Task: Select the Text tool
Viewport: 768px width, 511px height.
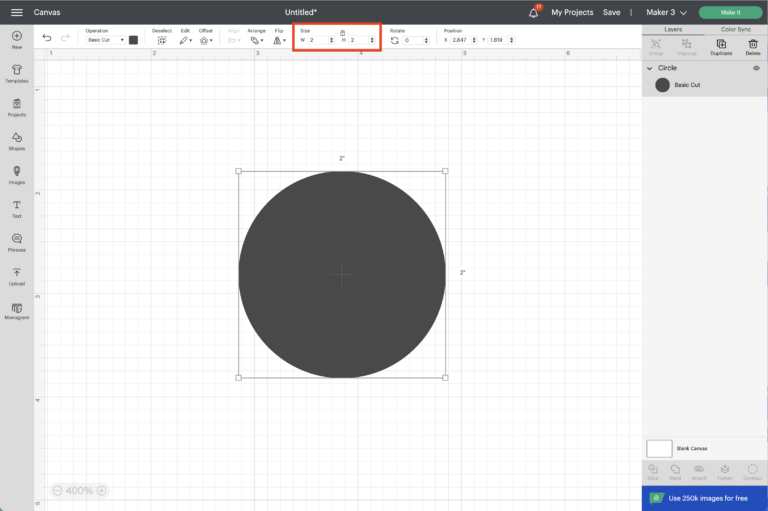Action: coord(17,208)
